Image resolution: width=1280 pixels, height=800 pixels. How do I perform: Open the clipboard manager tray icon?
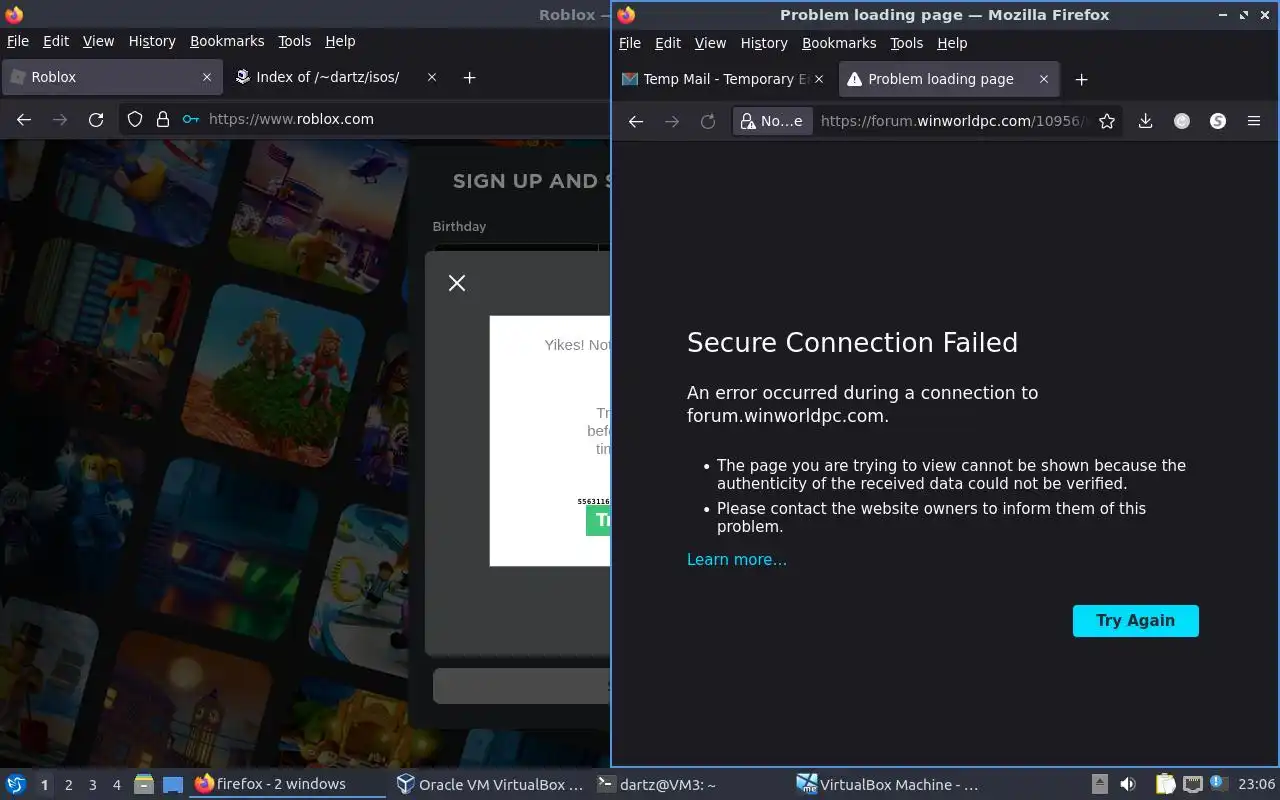point(1166,784)
